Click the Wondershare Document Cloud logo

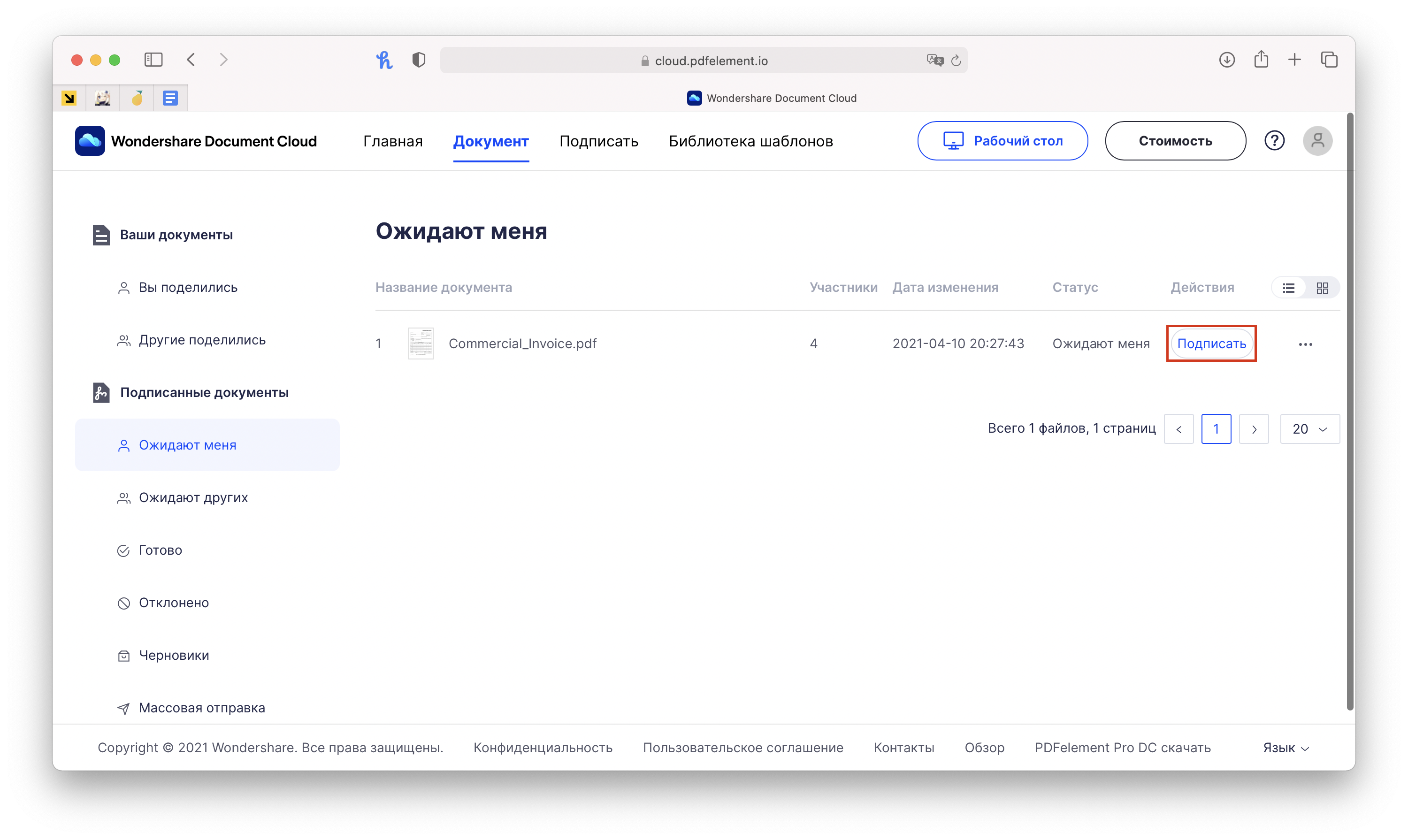point(196,141)
